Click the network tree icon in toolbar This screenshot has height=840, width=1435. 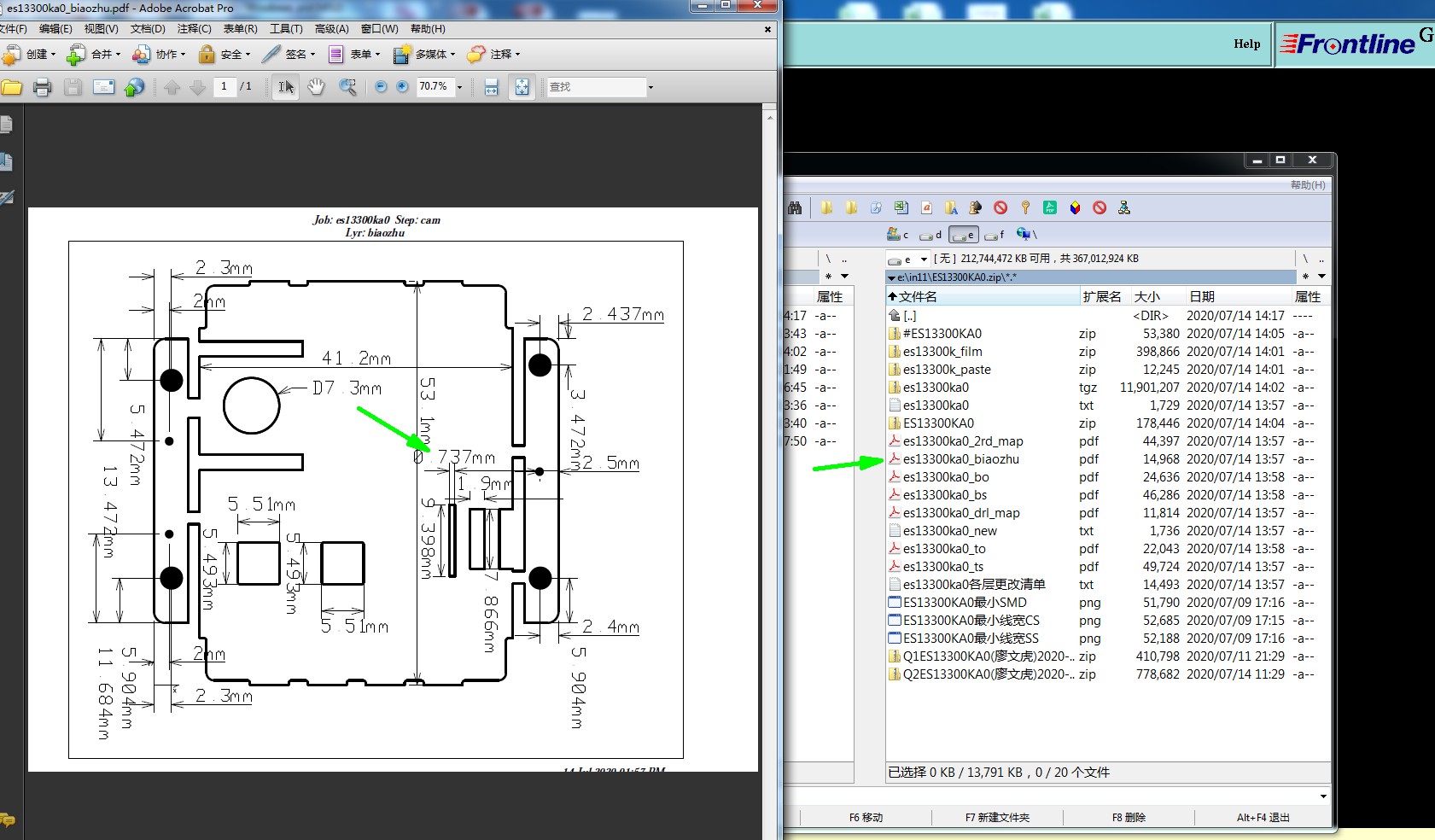[1124, 207]
